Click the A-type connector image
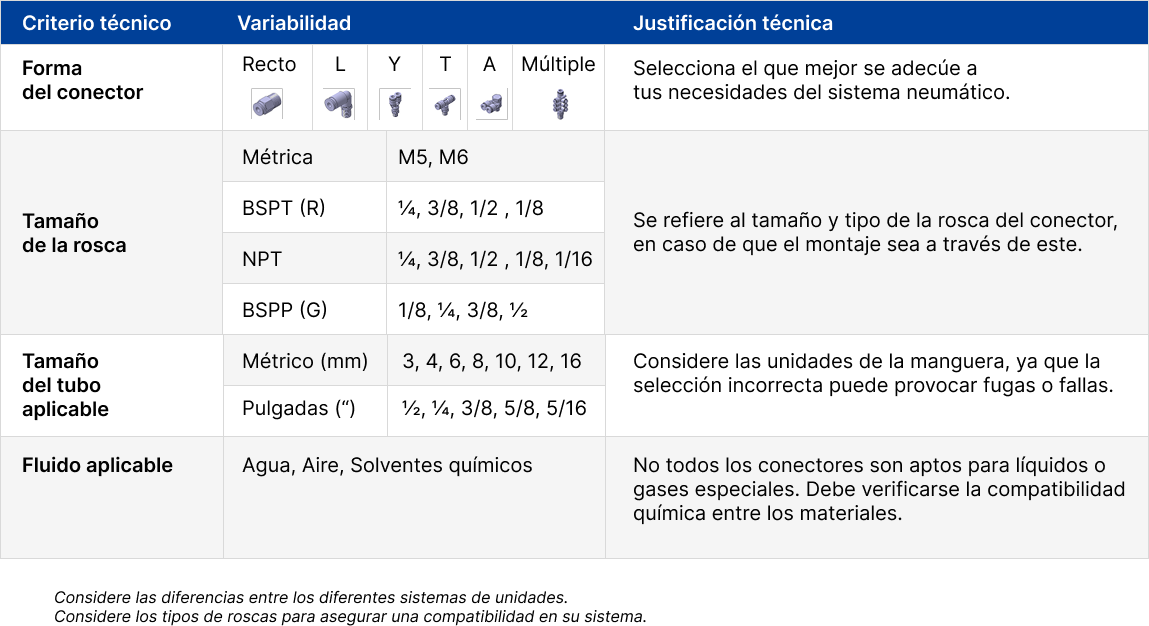Viewport: 1149px width, 626px height. (490, 103)
